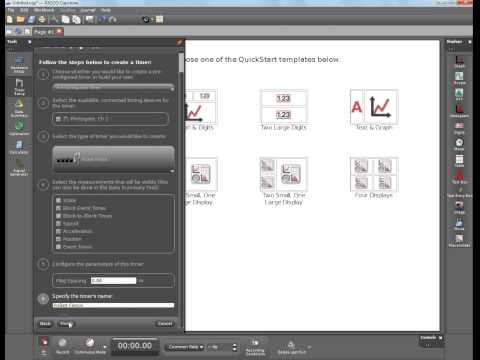Screen dimensions: 480x360
Task: Open the Signal Generator tool
Action: (19, 167)
